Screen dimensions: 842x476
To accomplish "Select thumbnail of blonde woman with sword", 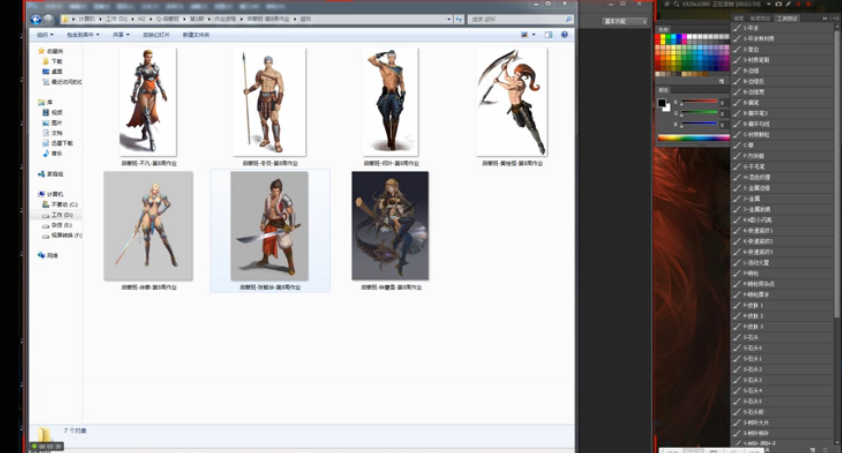I will pos(148,226).
